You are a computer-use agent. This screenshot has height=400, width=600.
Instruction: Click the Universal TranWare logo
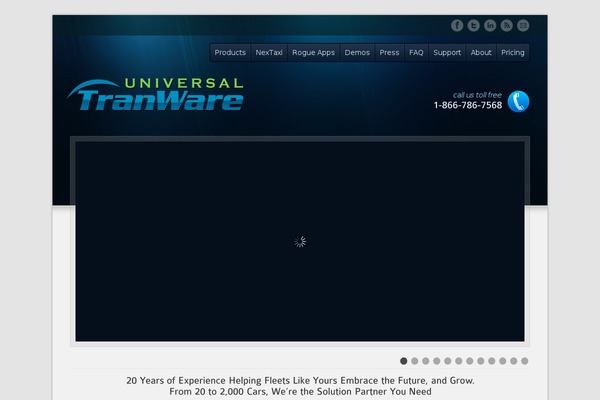pos(155,94)
